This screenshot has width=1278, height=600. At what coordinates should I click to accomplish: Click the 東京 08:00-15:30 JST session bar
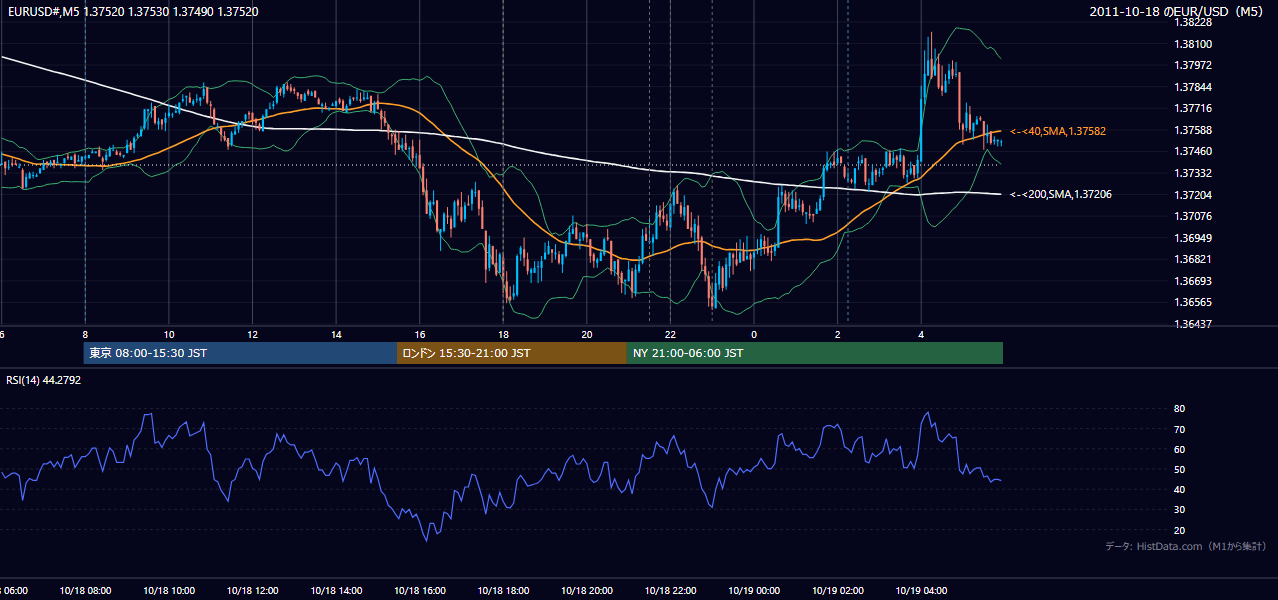tap(241, 353)
